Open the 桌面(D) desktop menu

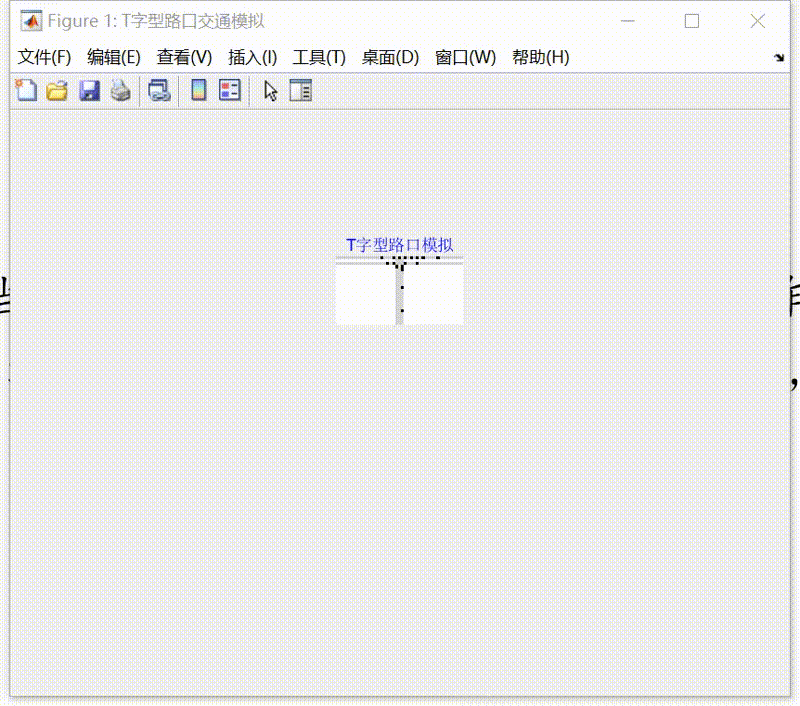tap(389, 57)
